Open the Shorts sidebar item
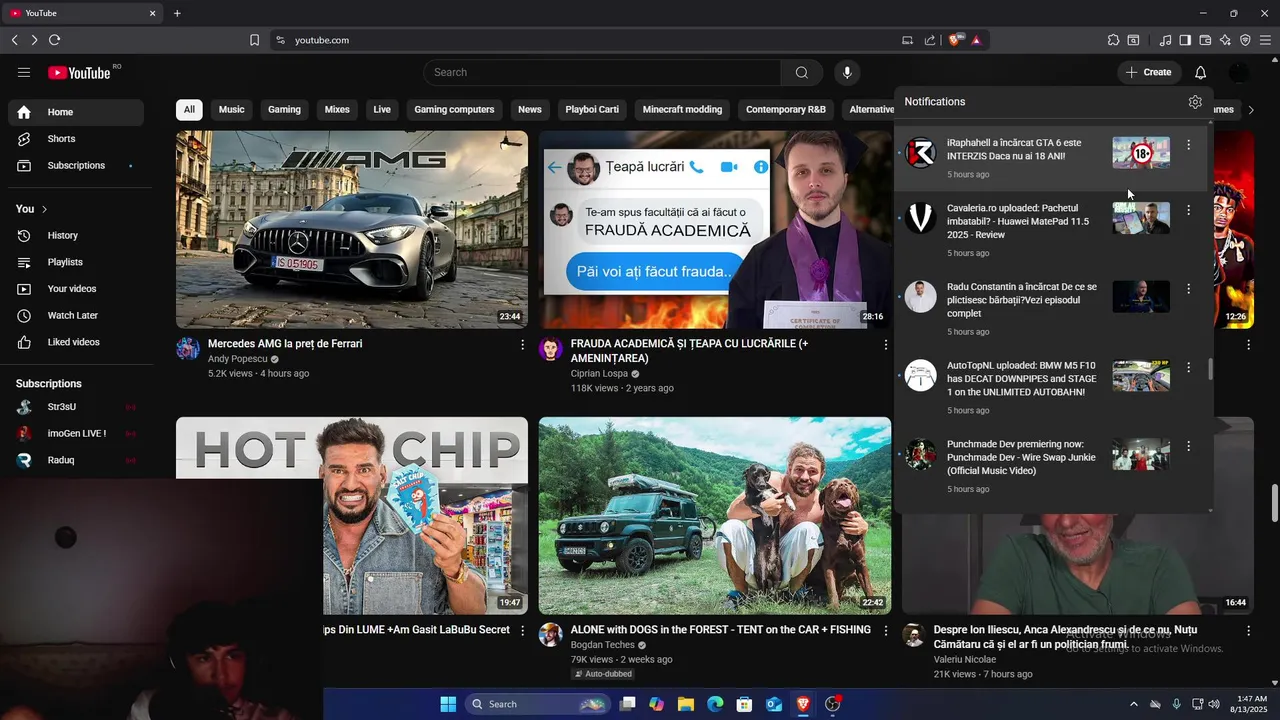Viewport: 1280px width, 720px height. click(76, 139)
